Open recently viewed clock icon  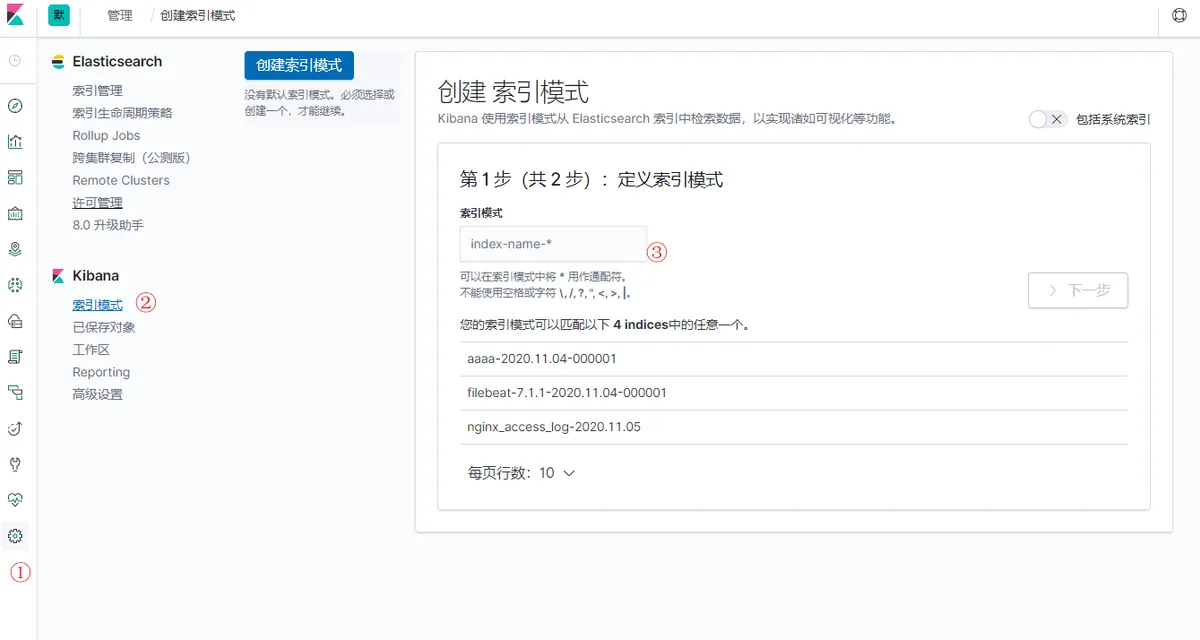coord(15,61)
